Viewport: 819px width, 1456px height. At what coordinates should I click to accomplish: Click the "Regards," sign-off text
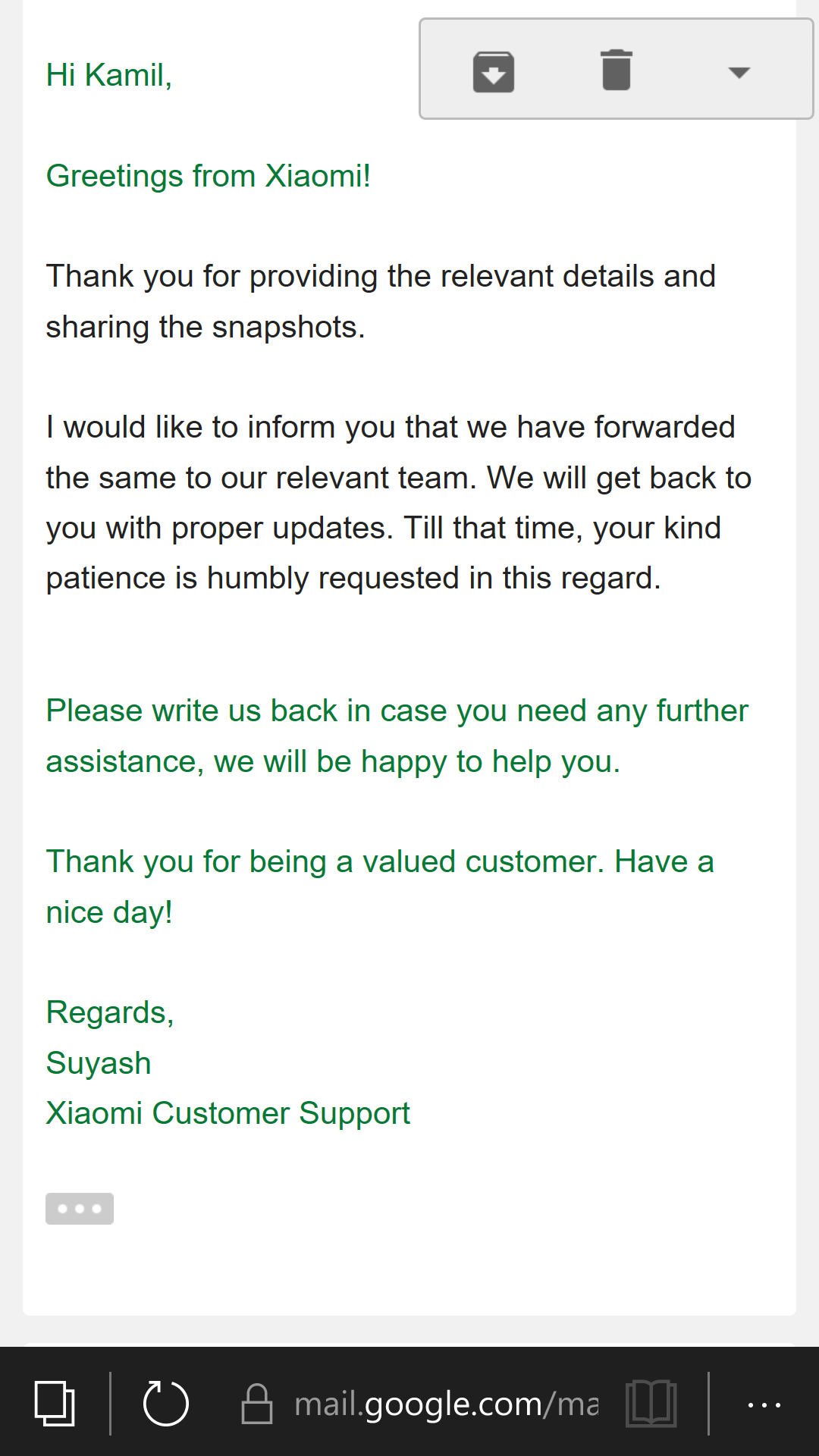click(110, 1012)
